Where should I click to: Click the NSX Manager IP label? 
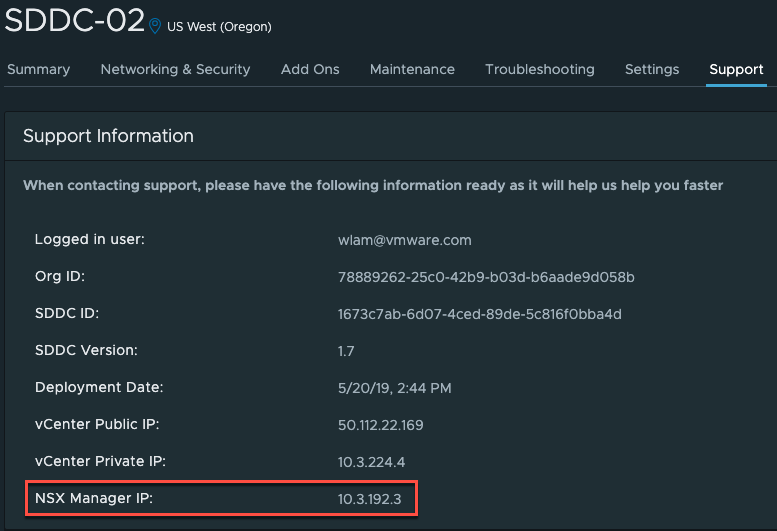(94, 498)
